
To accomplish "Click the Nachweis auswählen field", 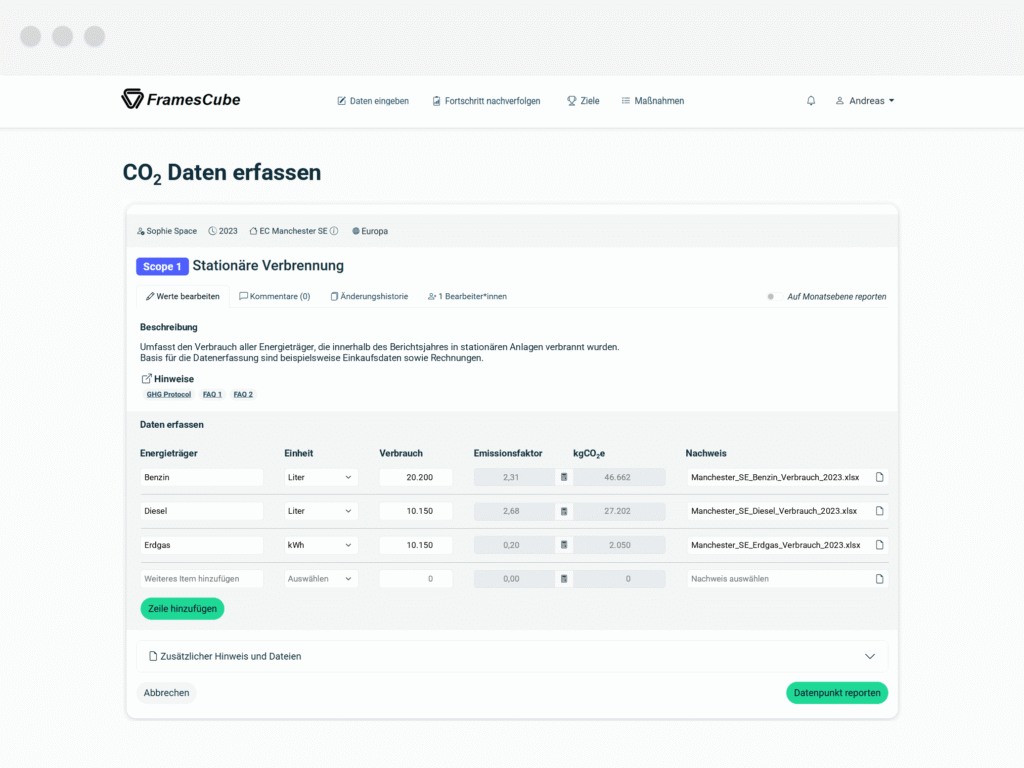I will tap(787, 579).
